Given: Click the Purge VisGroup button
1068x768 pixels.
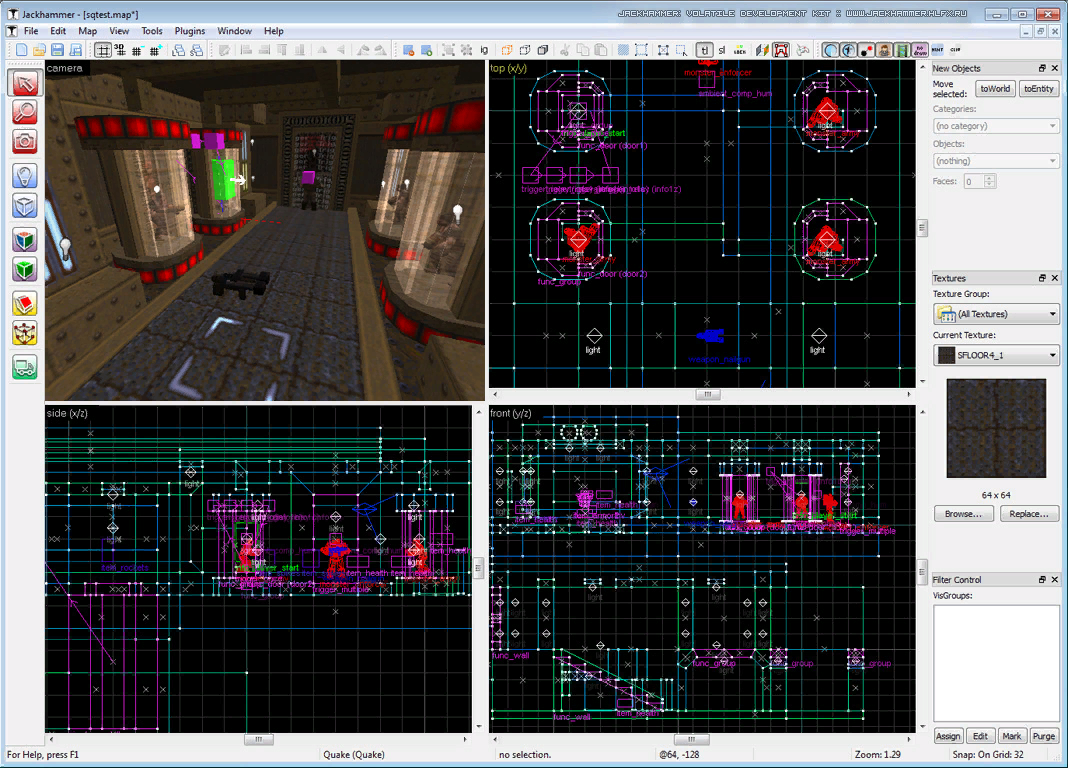Looking at the screenshot, I should 1043,736.
